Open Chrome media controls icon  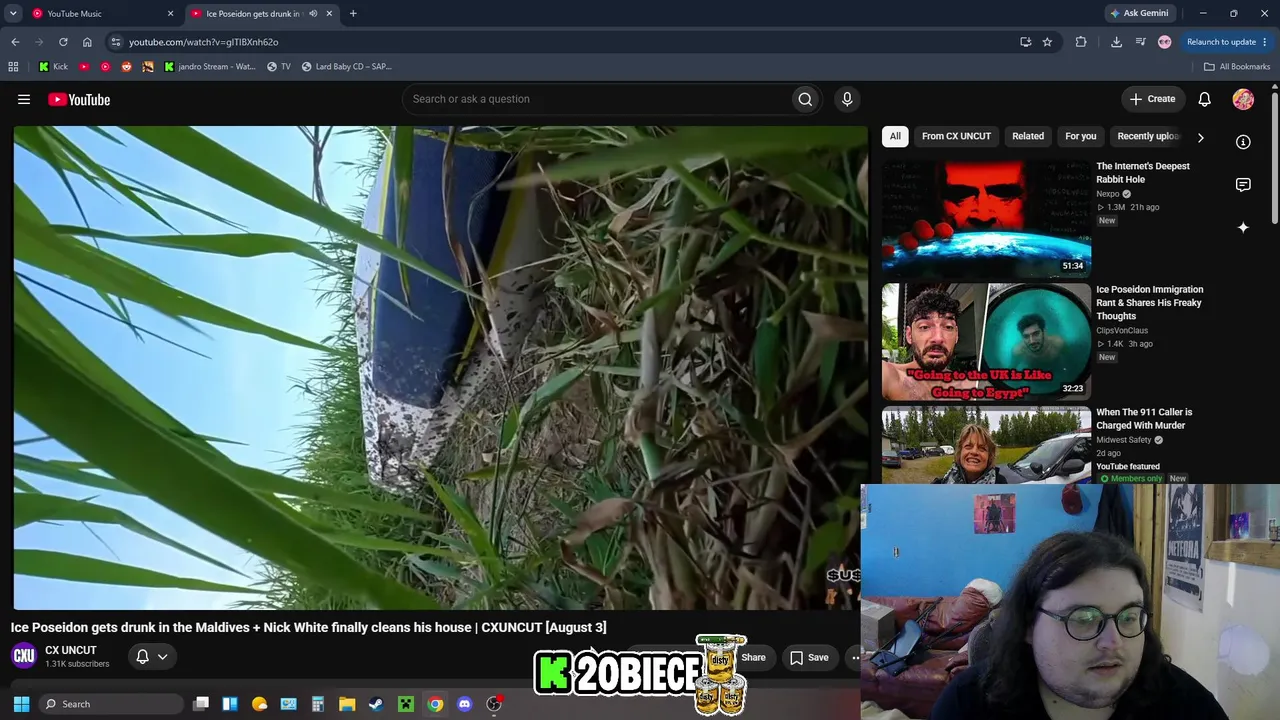(x=1140, y=42)
